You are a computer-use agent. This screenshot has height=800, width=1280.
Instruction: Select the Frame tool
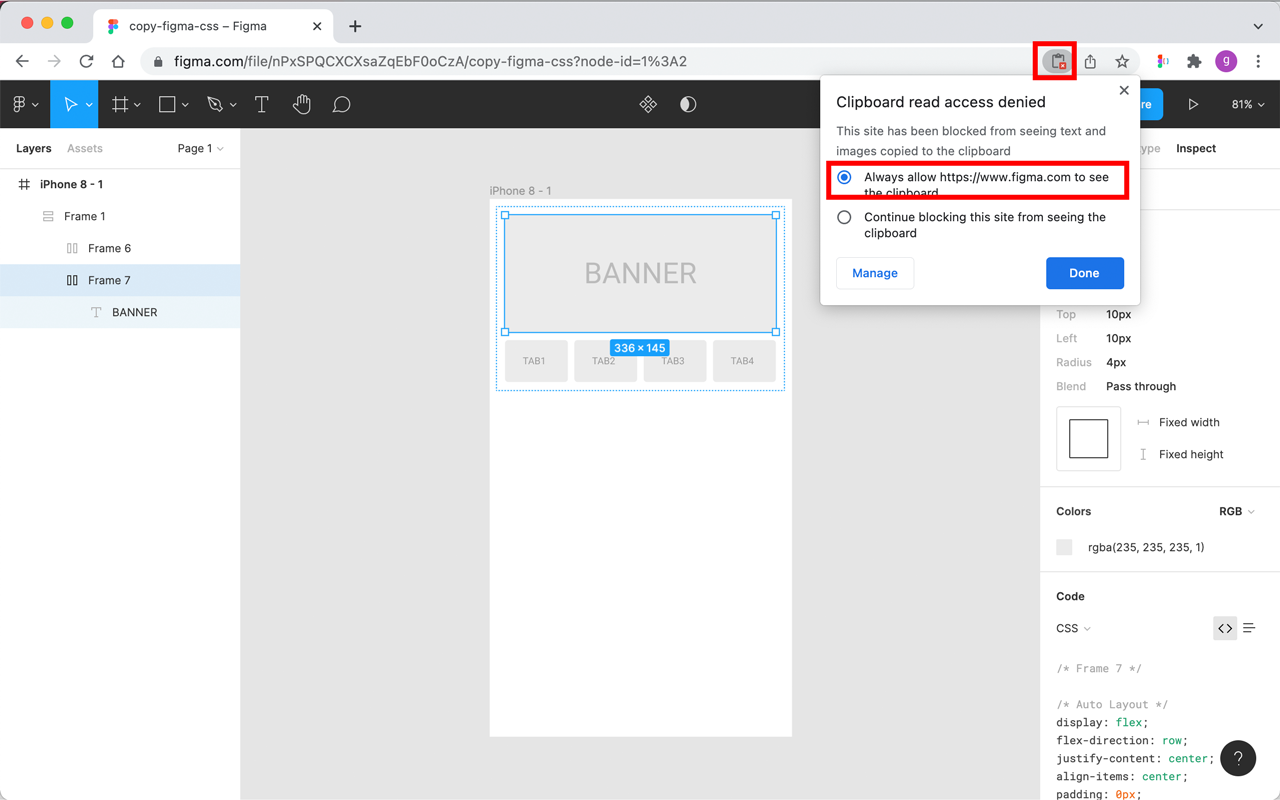[120, 104]
